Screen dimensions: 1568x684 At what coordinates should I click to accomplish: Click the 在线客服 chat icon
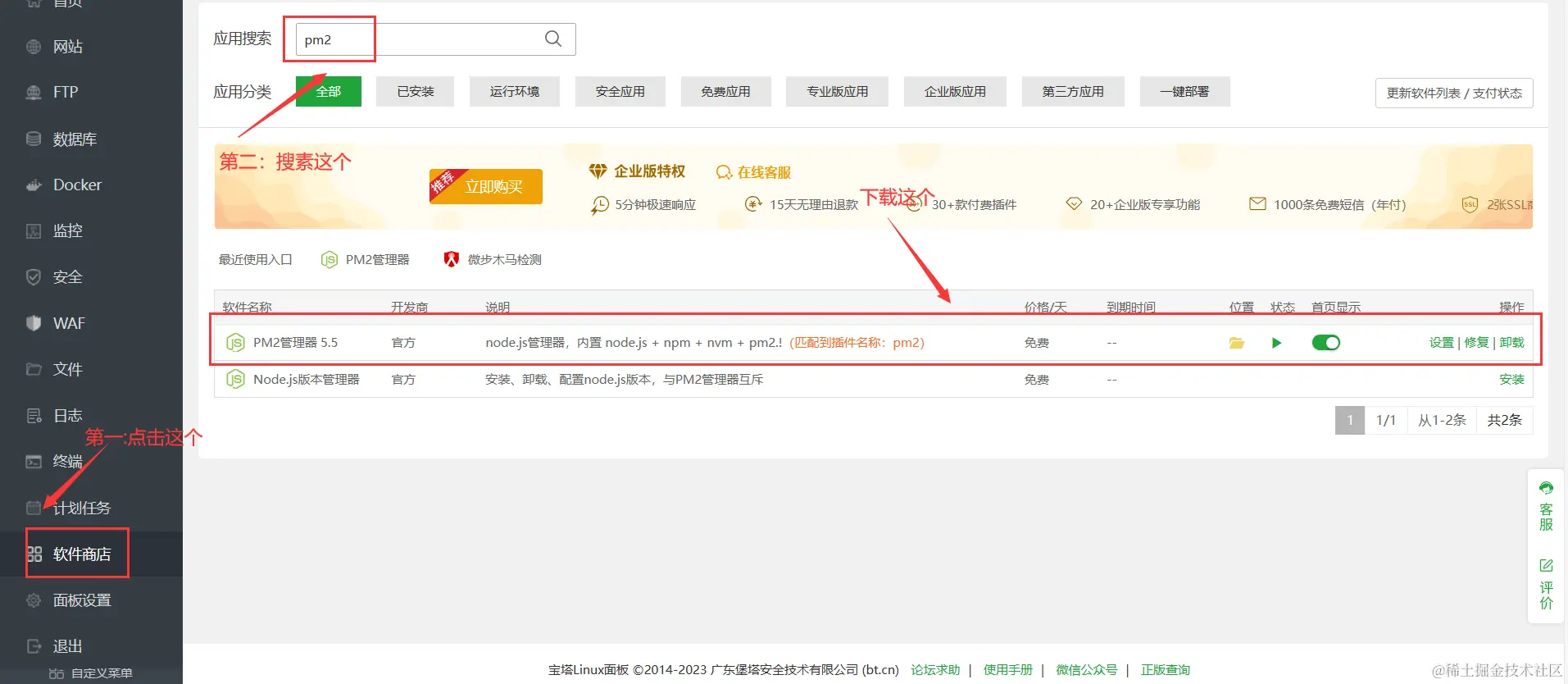[724, 172]
